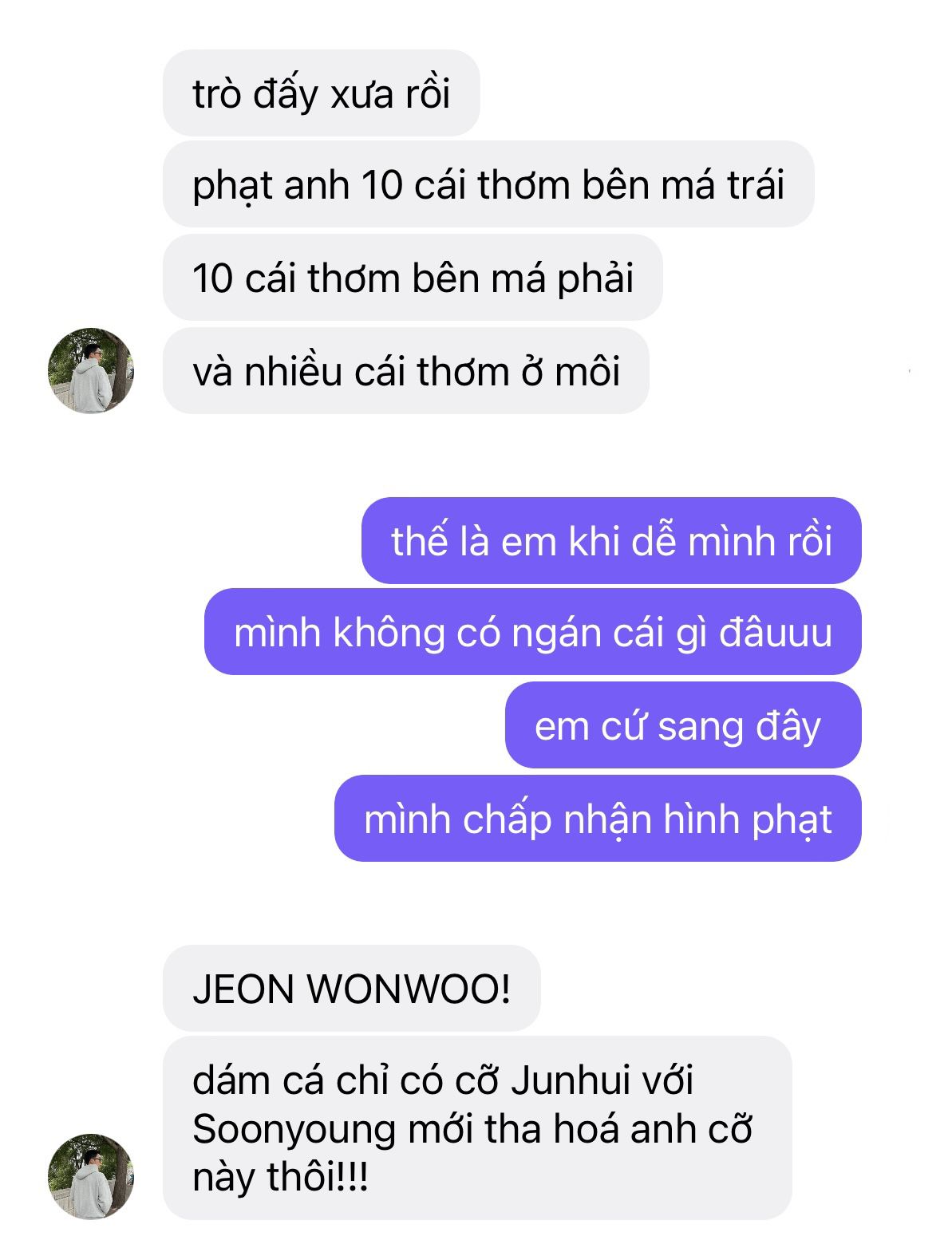Tap the 'phạt anh 10 cái thơm bên má trái' message
Image resolution: width=952 pixels, height=1240 pixels.
(488, 185)
